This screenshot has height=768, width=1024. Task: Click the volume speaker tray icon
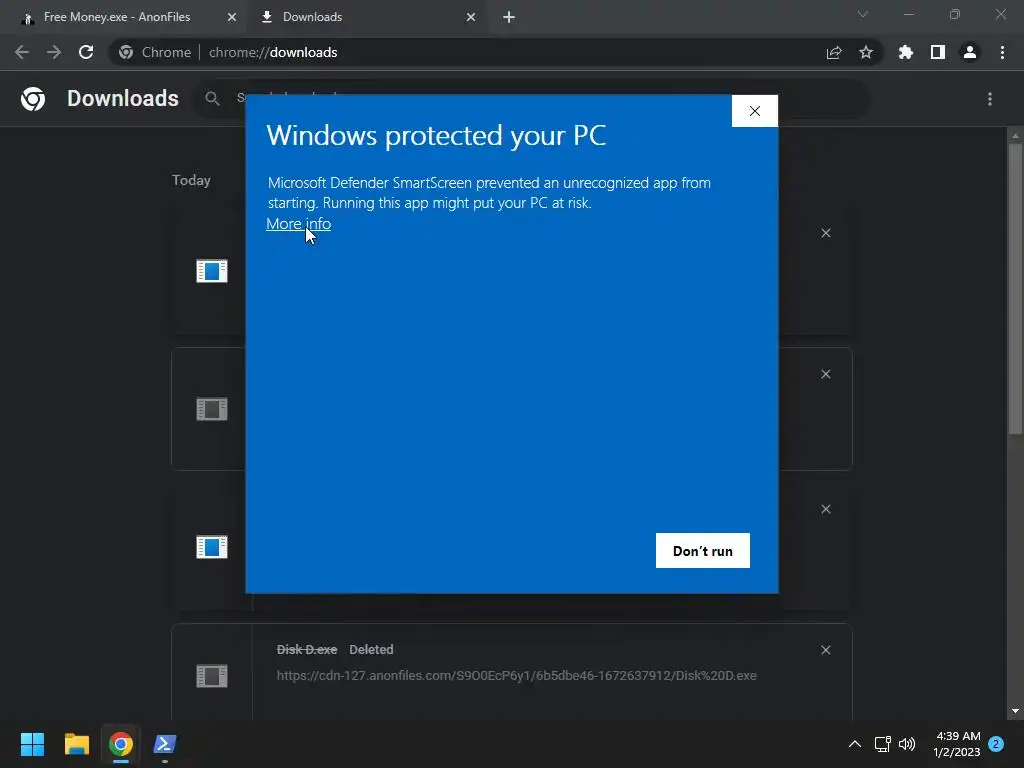[x=907, y=744]
